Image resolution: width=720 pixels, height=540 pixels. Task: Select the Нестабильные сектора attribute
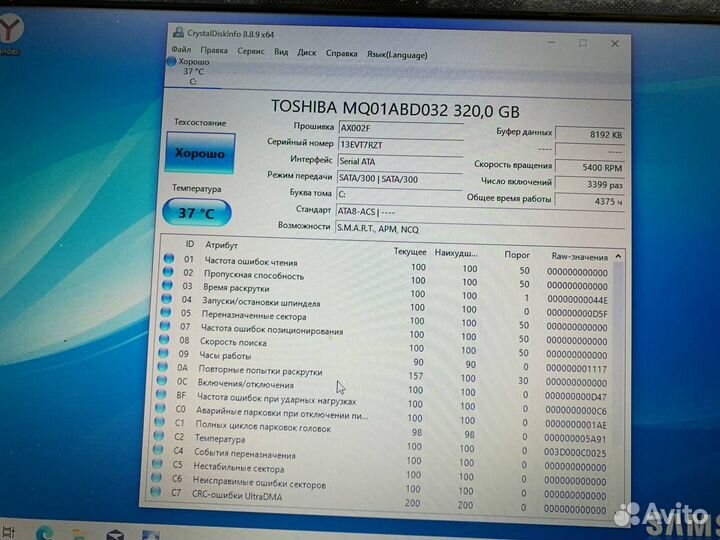coord(239,467)
